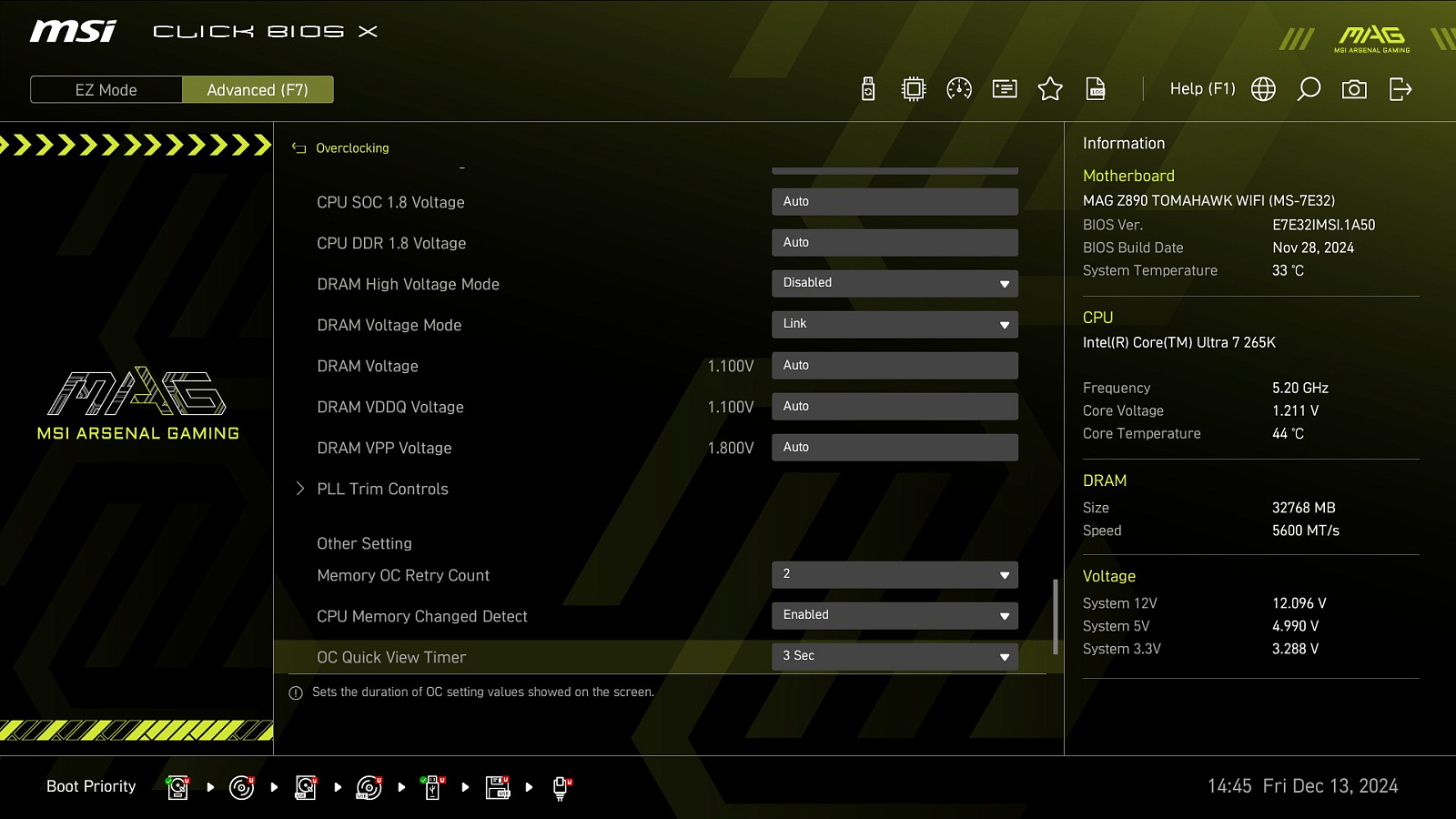
Task: Click the exit door icon
Action: [x=1400, y=89]
